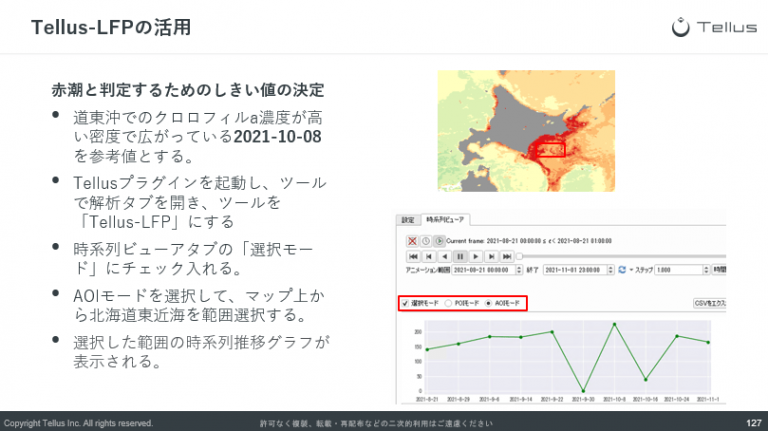Rewind animation to the start

413,256
